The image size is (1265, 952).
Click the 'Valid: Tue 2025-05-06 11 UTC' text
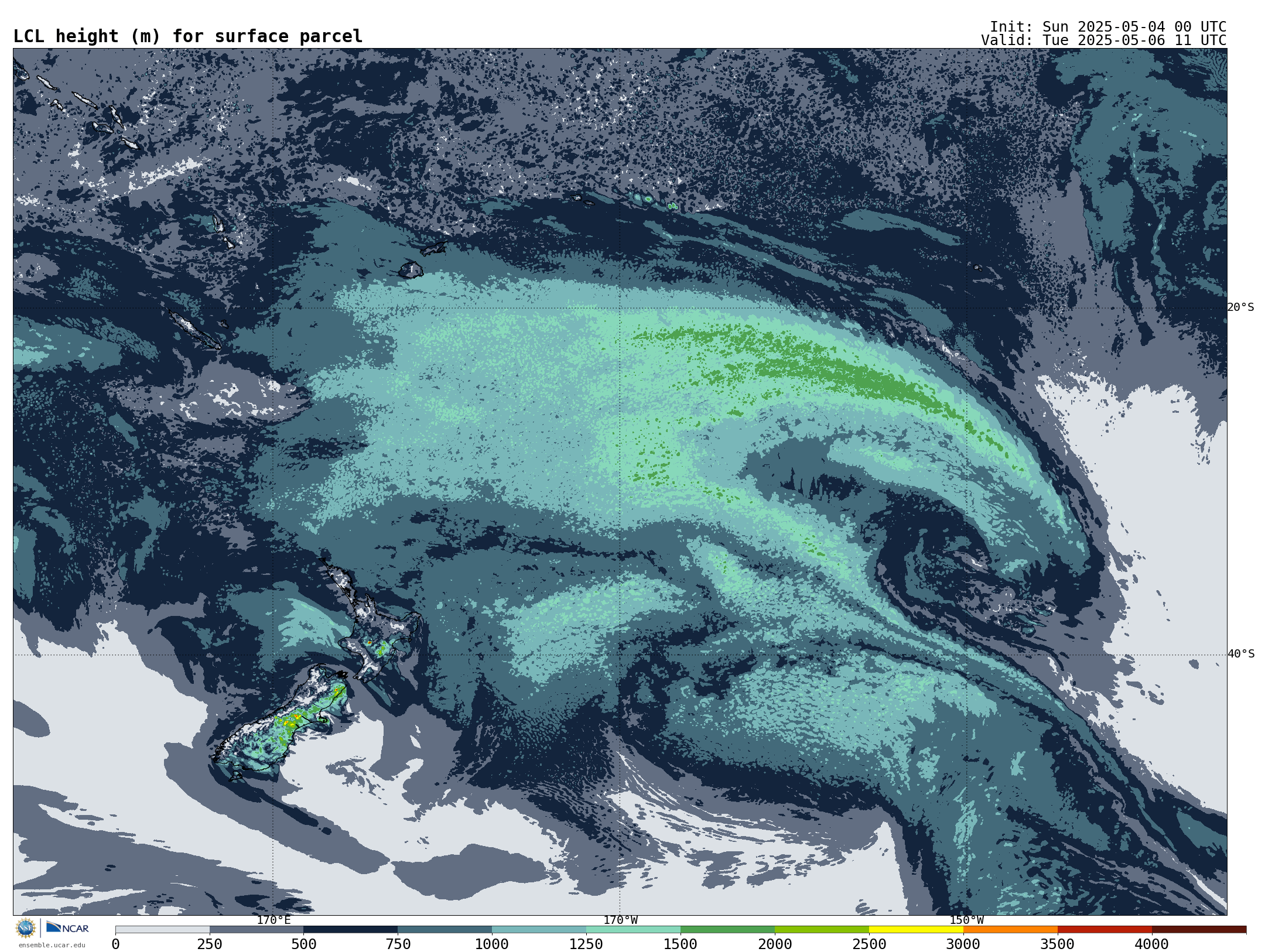(1104, 40)
